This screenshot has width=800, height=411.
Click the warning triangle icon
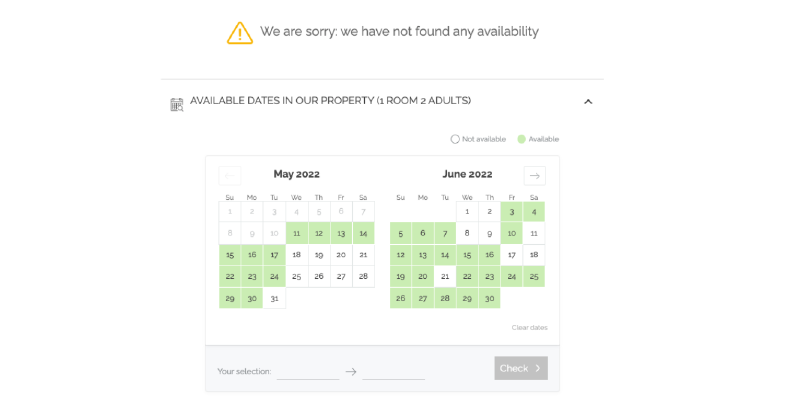click(240, 33)
